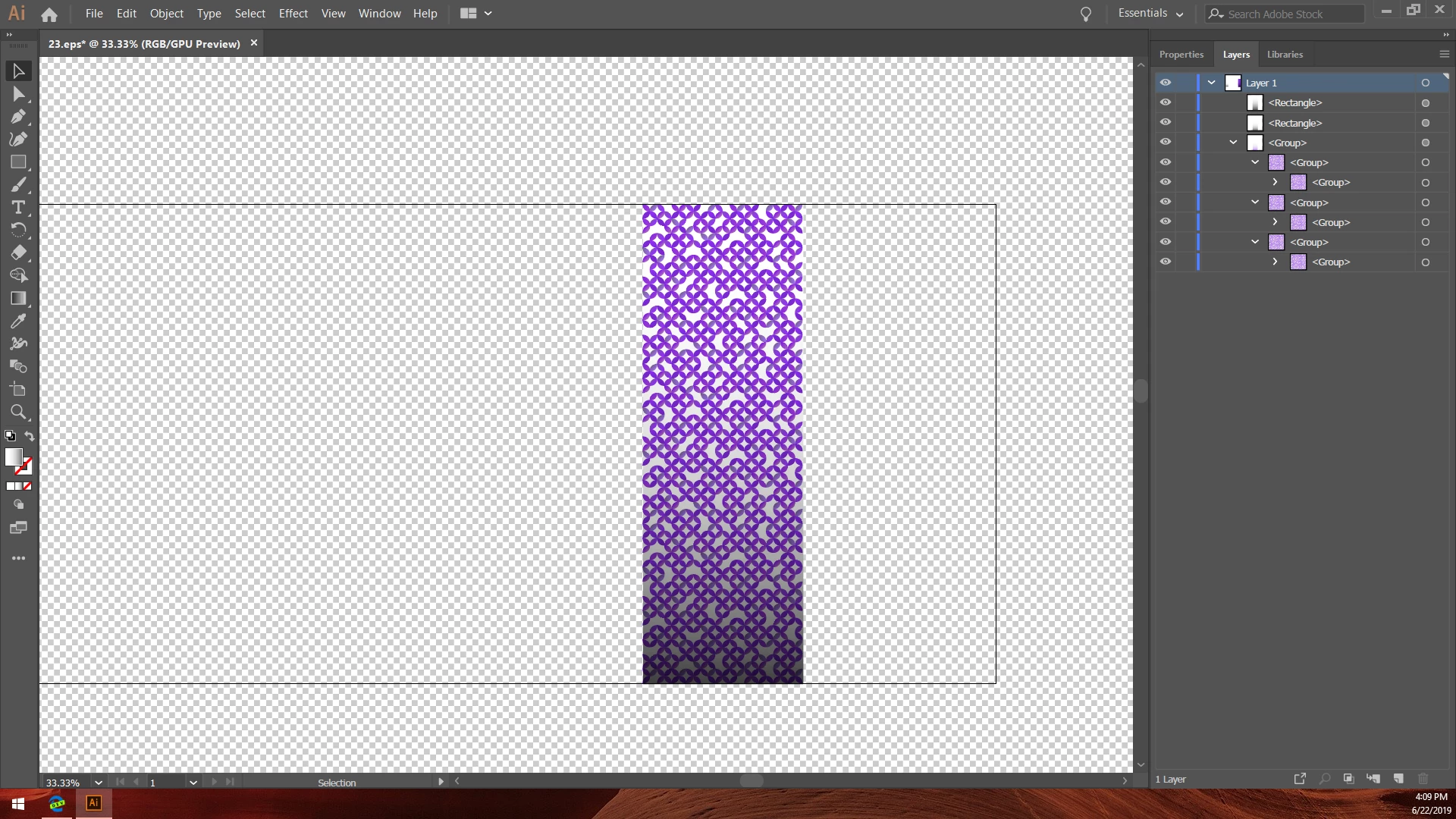Open the zoom level dropdown

[99, 783]
